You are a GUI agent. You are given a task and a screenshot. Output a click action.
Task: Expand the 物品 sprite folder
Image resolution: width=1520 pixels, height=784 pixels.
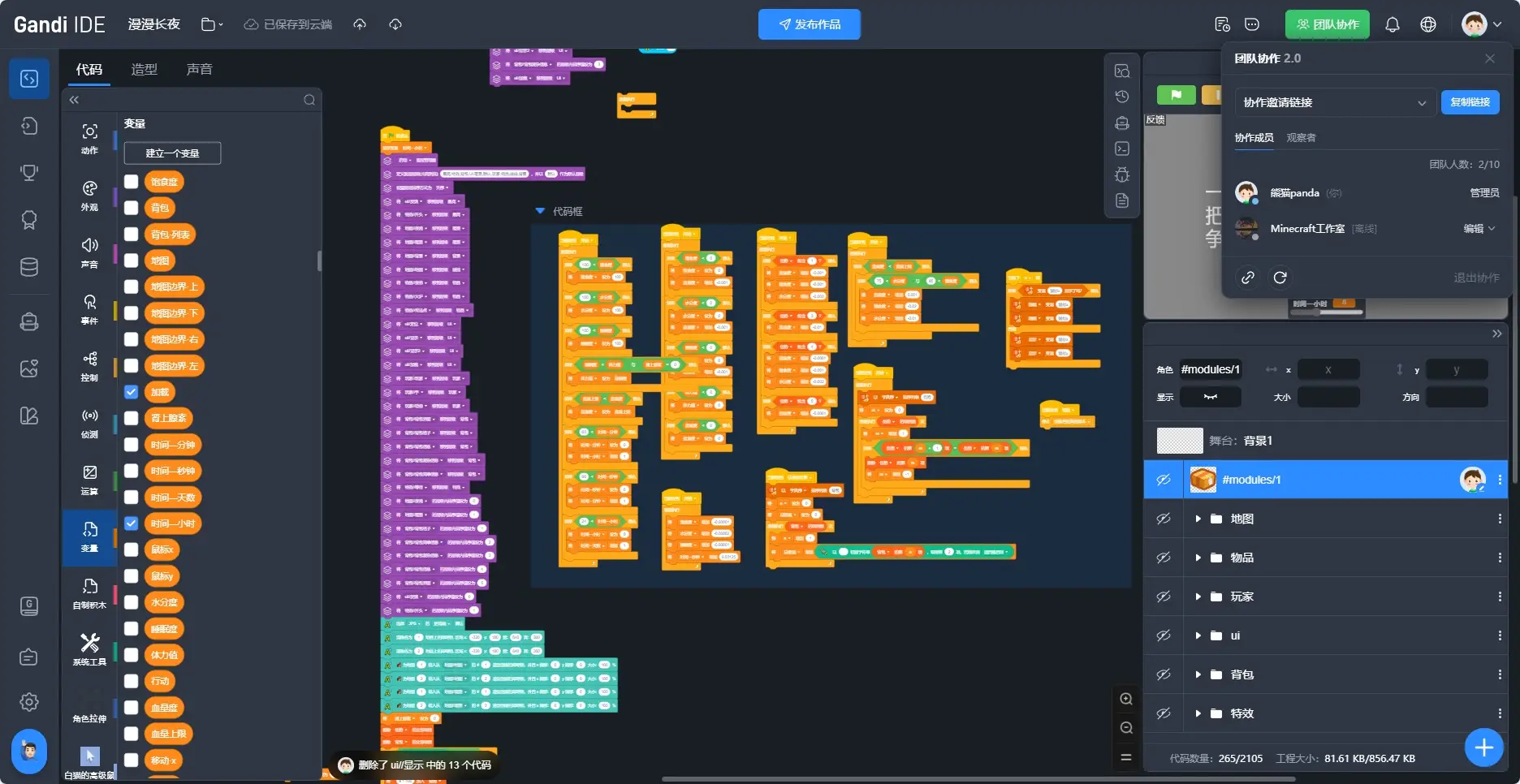[x=1198, y=558]
